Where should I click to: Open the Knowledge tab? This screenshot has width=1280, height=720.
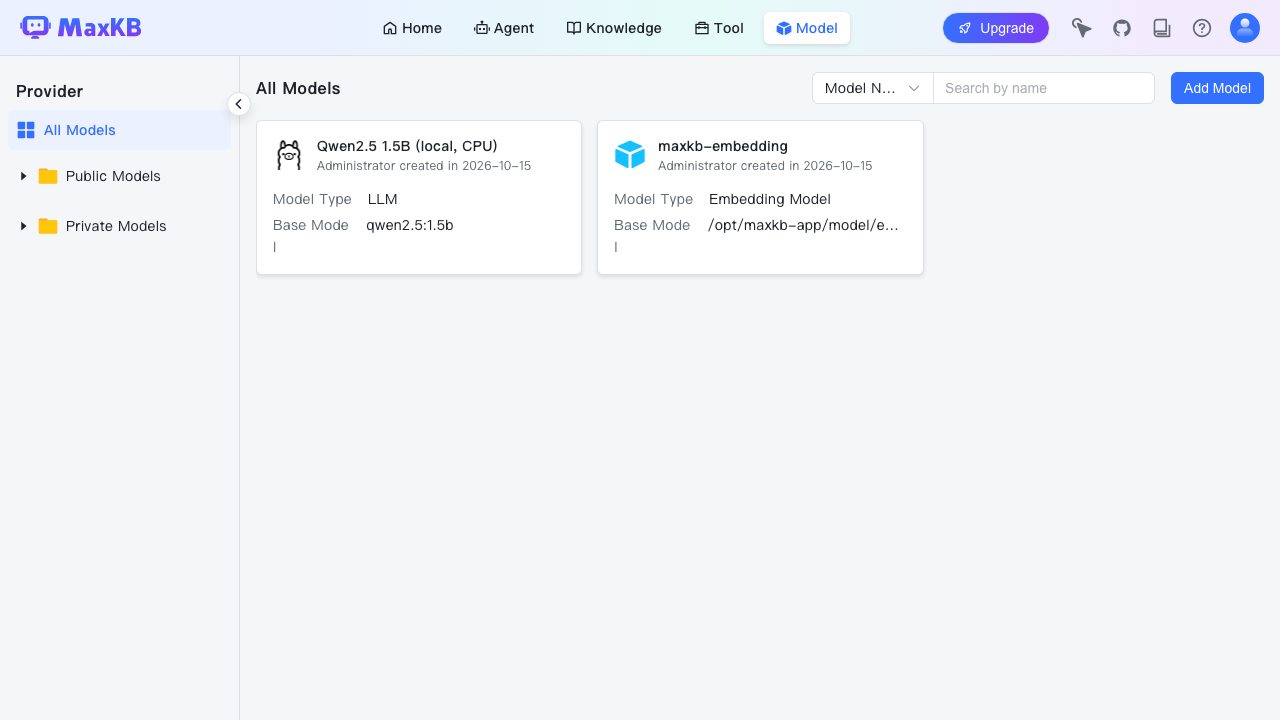point(614,28)
